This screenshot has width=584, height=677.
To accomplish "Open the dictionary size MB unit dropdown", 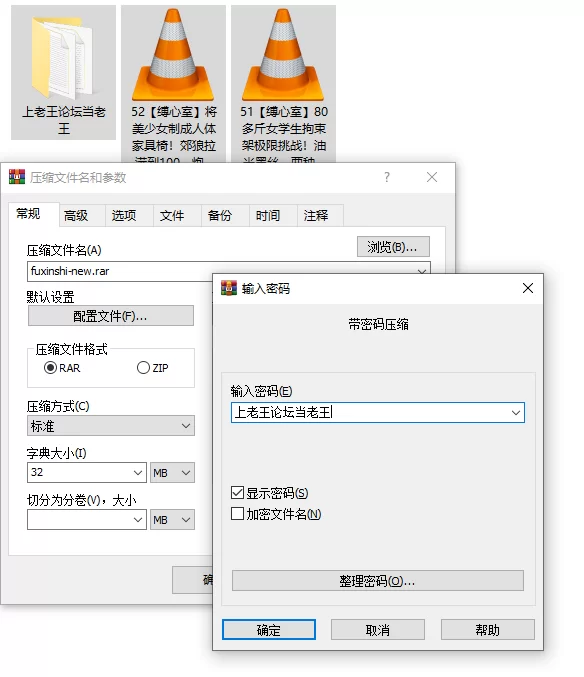I will pyautogui.click(x=172, y=473).
